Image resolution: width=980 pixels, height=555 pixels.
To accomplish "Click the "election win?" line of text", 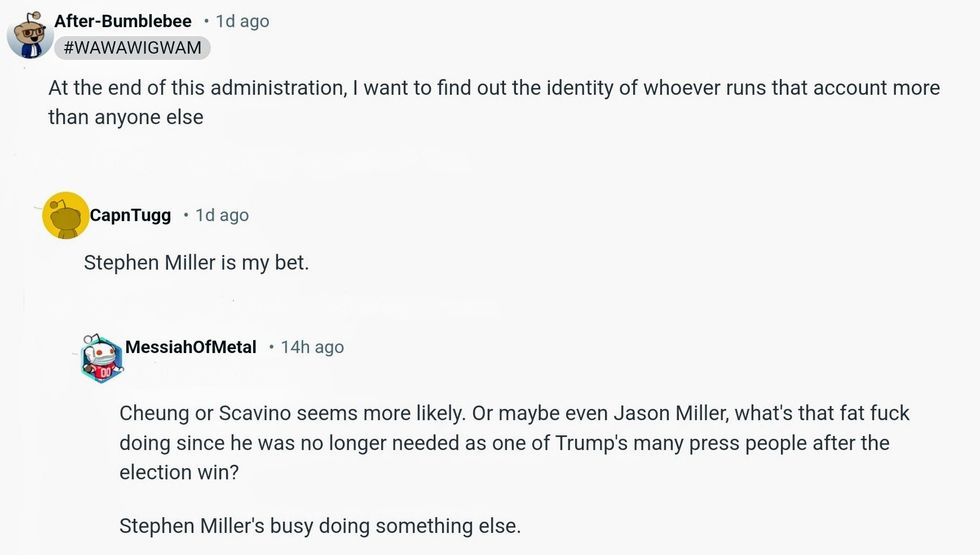I will click(179, 470).
